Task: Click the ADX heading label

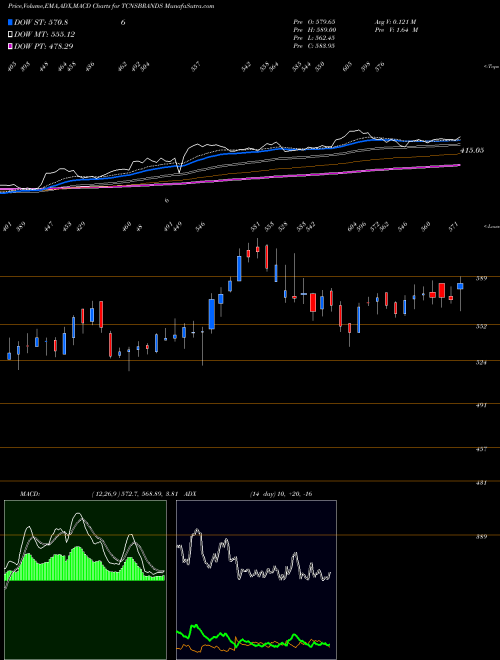Action: coord(190,494)
